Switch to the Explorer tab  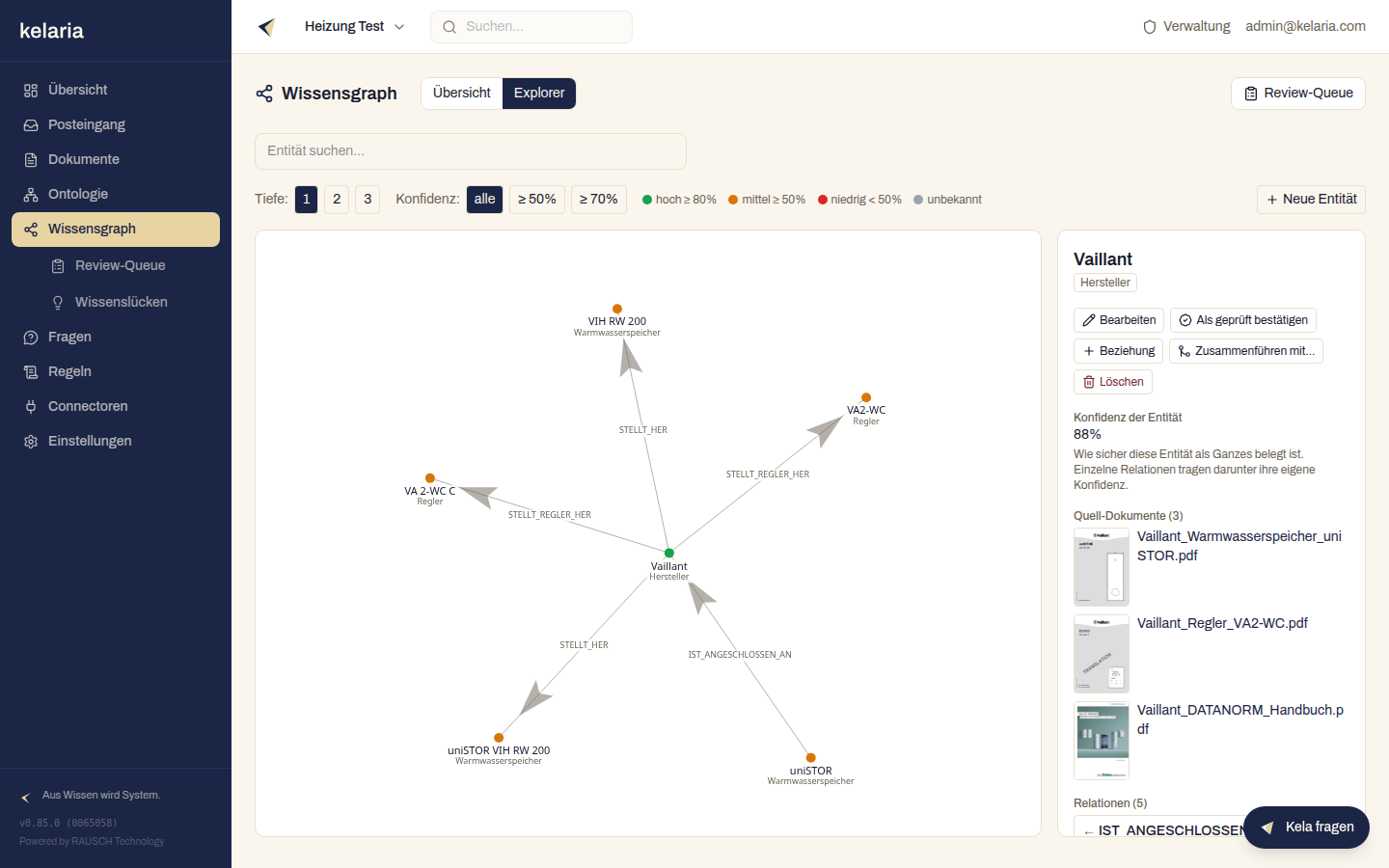tap(539, 94)
